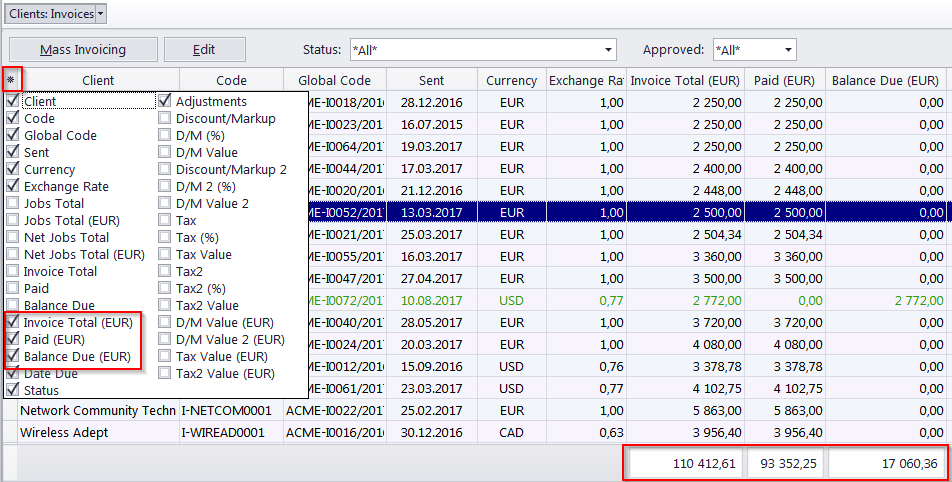The image size is (952, 482).
Task: Click the CAD currency cell
Action: pos(512,432)
